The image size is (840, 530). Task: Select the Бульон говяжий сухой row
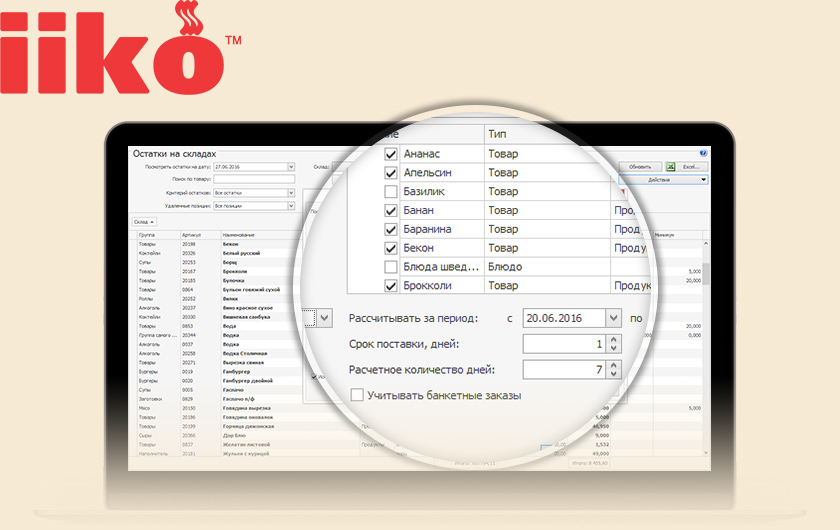[x=251, y=289]
